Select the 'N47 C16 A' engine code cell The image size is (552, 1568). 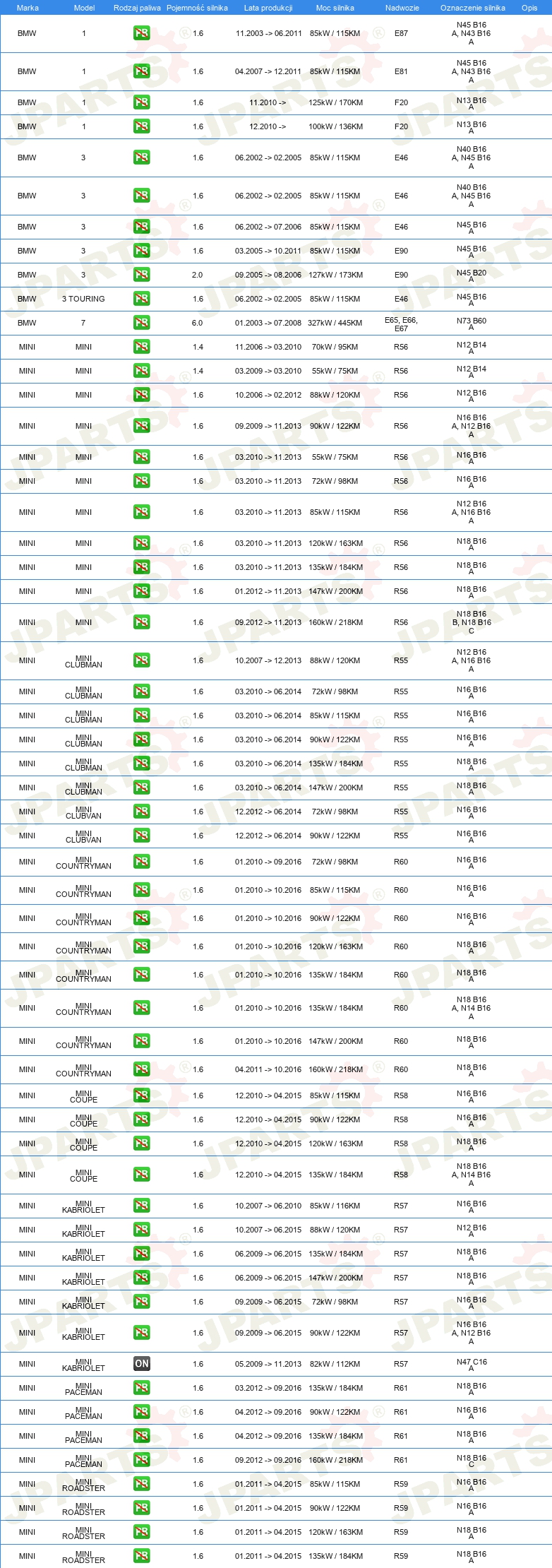tap(472, 1365)
